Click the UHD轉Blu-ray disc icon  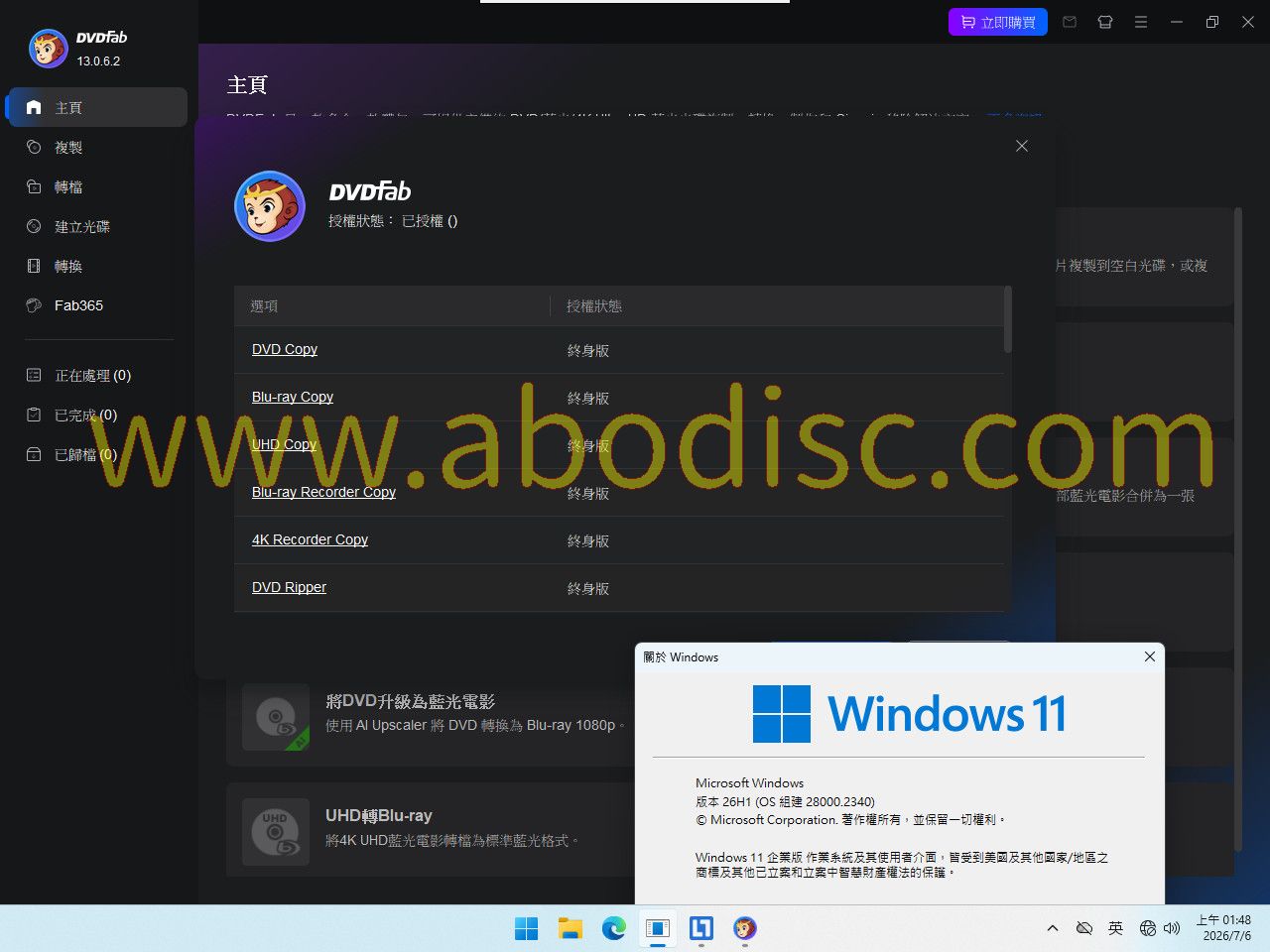click(276, 831)
